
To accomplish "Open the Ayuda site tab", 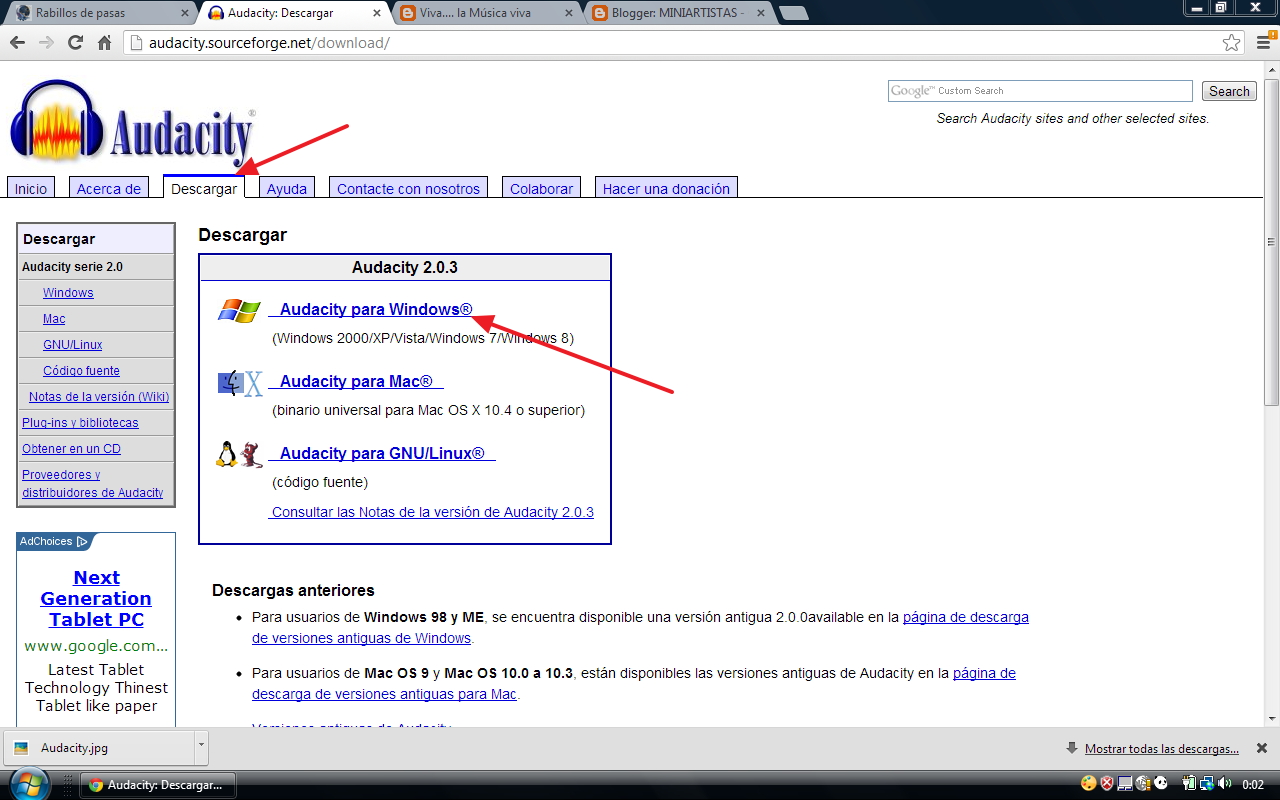I will 287,188.
